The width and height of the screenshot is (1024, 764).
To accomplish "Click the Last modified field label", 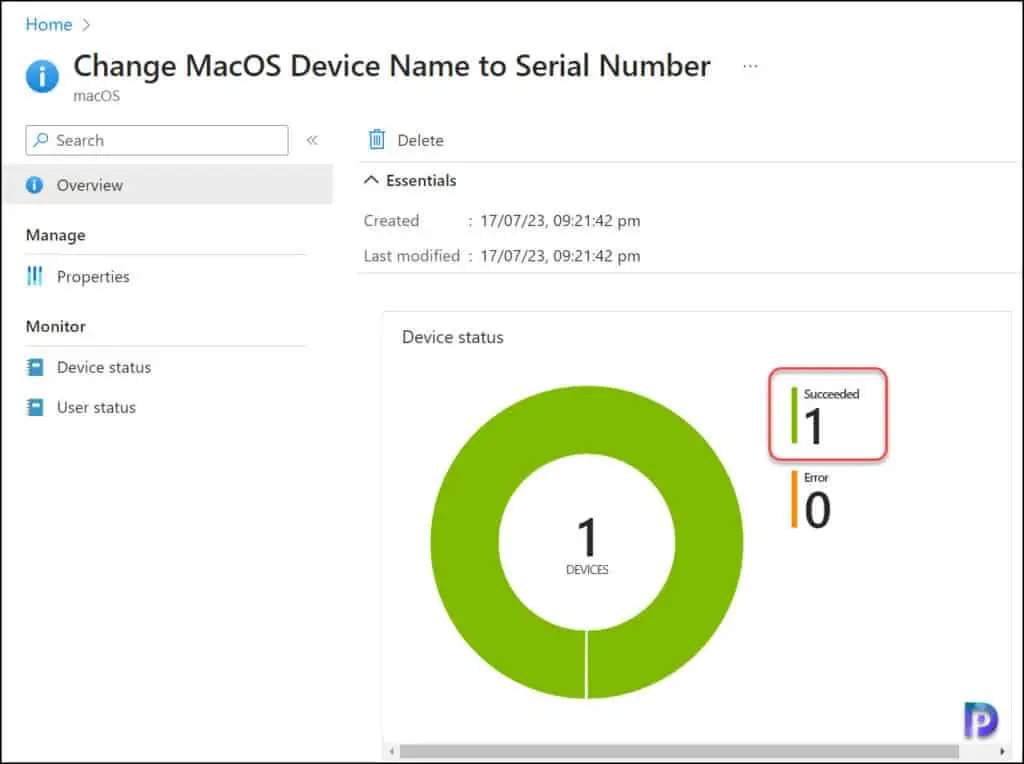I will tap(411, 256).
